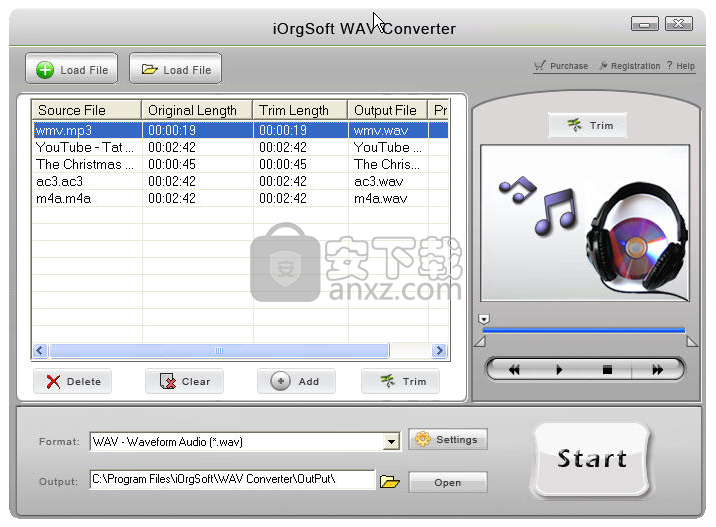Delete the selected file
This screenshot has width=716, height=527.
click(73, 381)
